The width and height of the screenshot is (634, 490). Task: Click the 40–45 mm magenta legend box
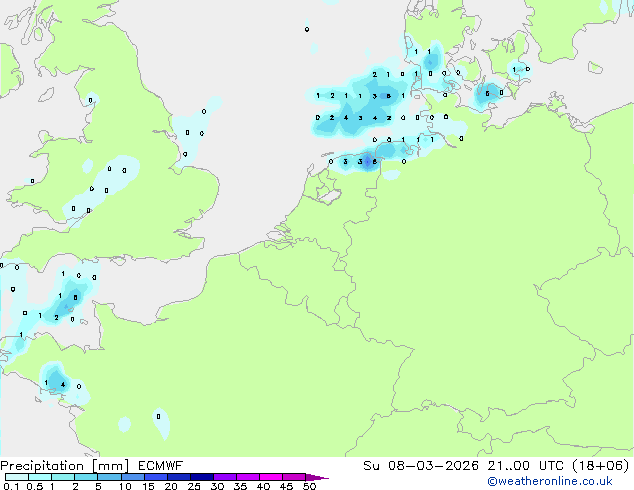pyautogui.click(x=271, y=477)
